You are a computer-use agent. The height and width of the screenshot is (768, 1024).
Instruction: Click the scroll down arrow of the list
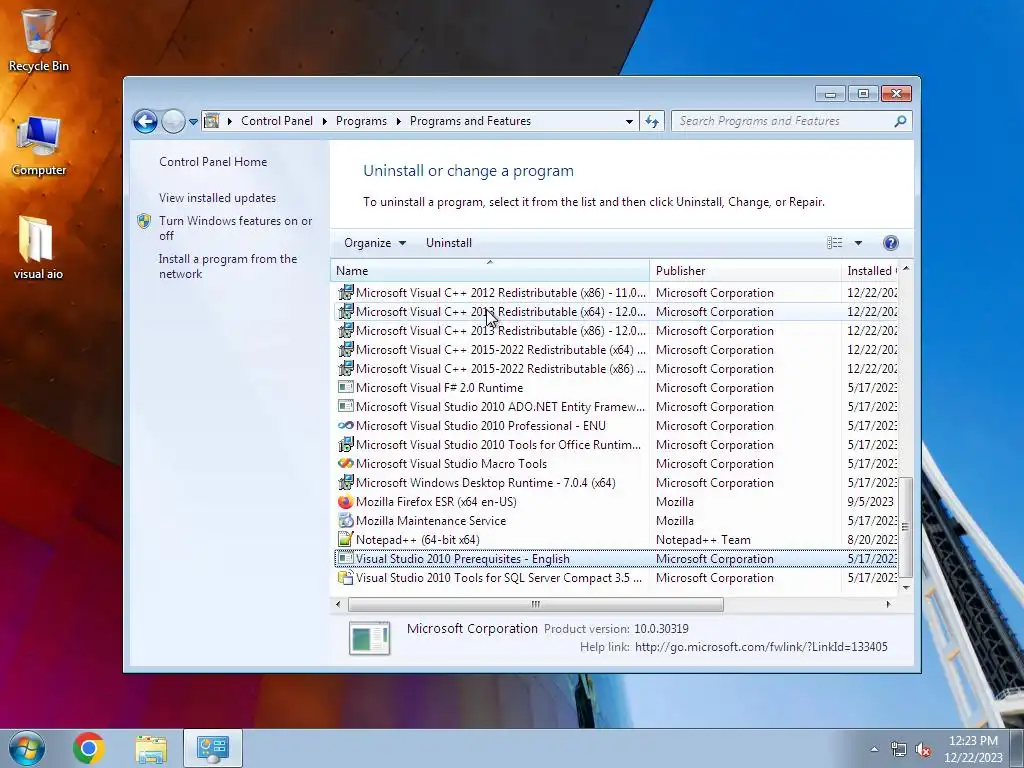906,587
